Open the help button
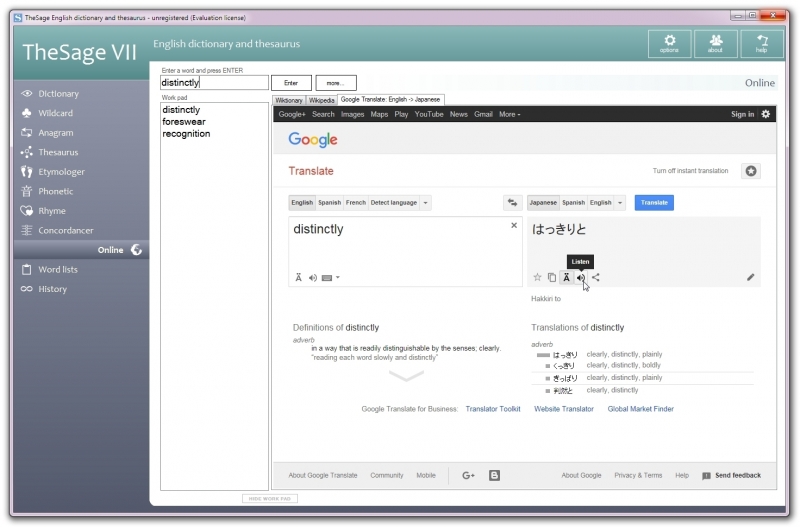This screenshot has width=800, height=527. [762, 44]
